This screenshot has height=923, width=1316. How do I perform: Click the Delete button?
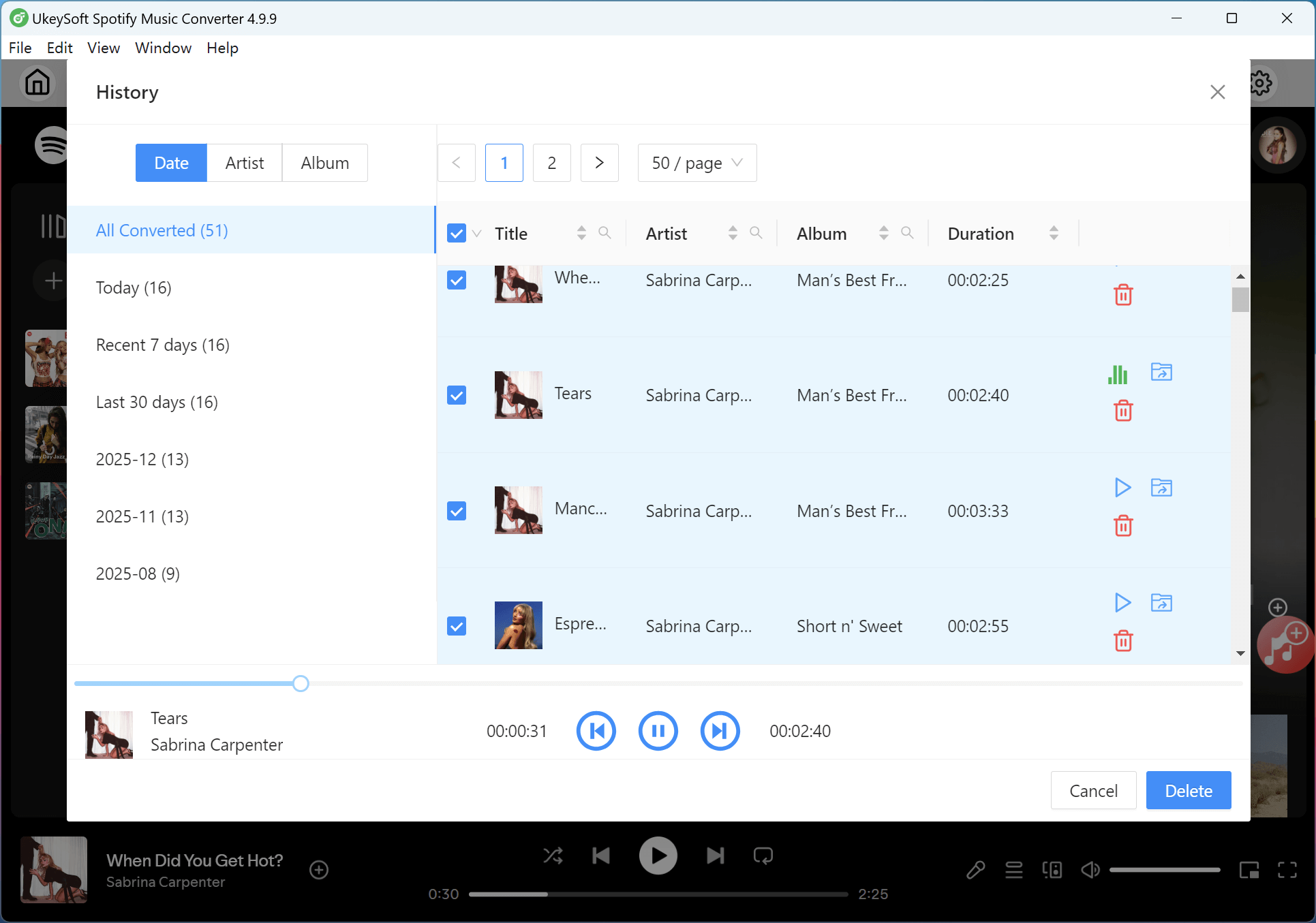click(1188, 791)
